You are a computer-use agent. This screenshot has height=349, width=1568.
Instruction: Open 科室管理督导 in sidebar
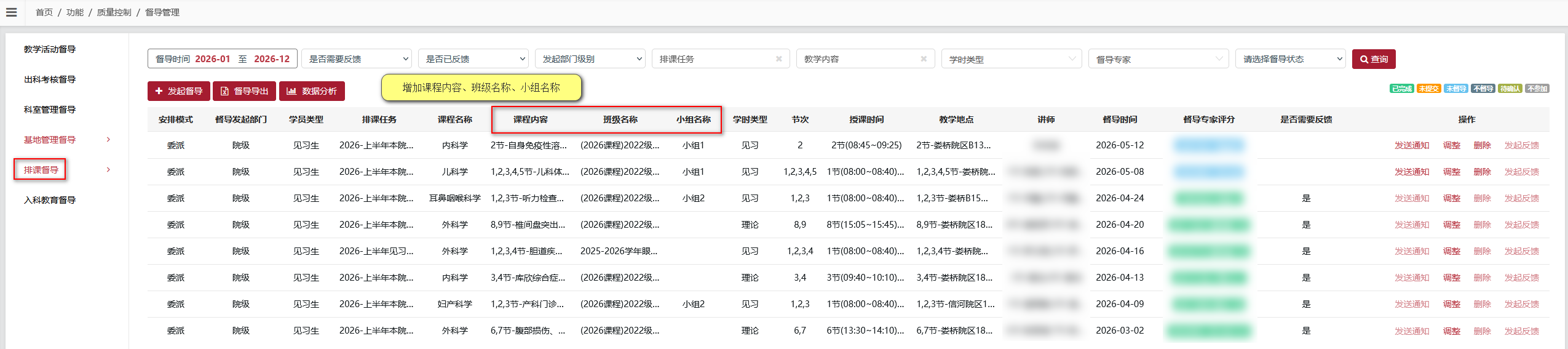[50, 110]
